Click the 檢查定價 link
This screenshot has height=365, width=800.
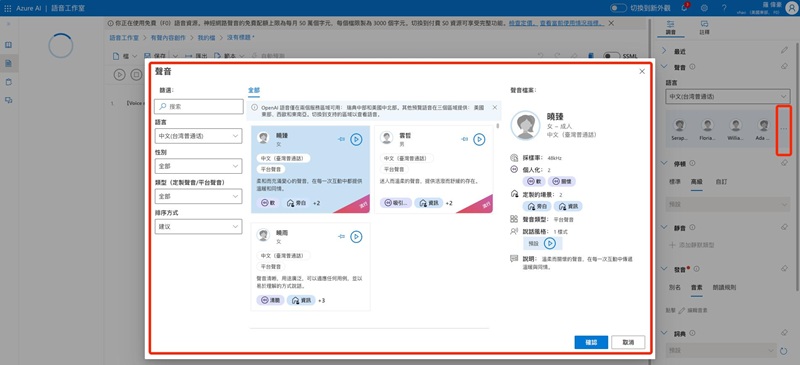coord(521,23)
